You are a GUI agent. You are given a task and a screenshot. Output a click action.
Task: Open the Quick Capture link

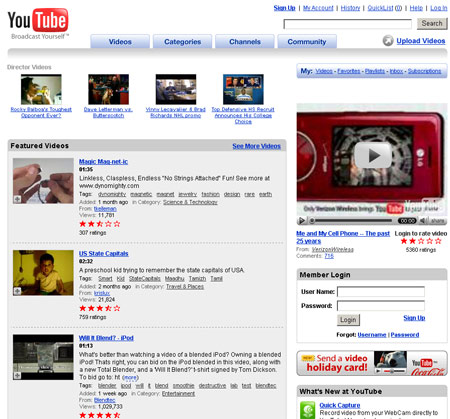click(x=340, y=405)
